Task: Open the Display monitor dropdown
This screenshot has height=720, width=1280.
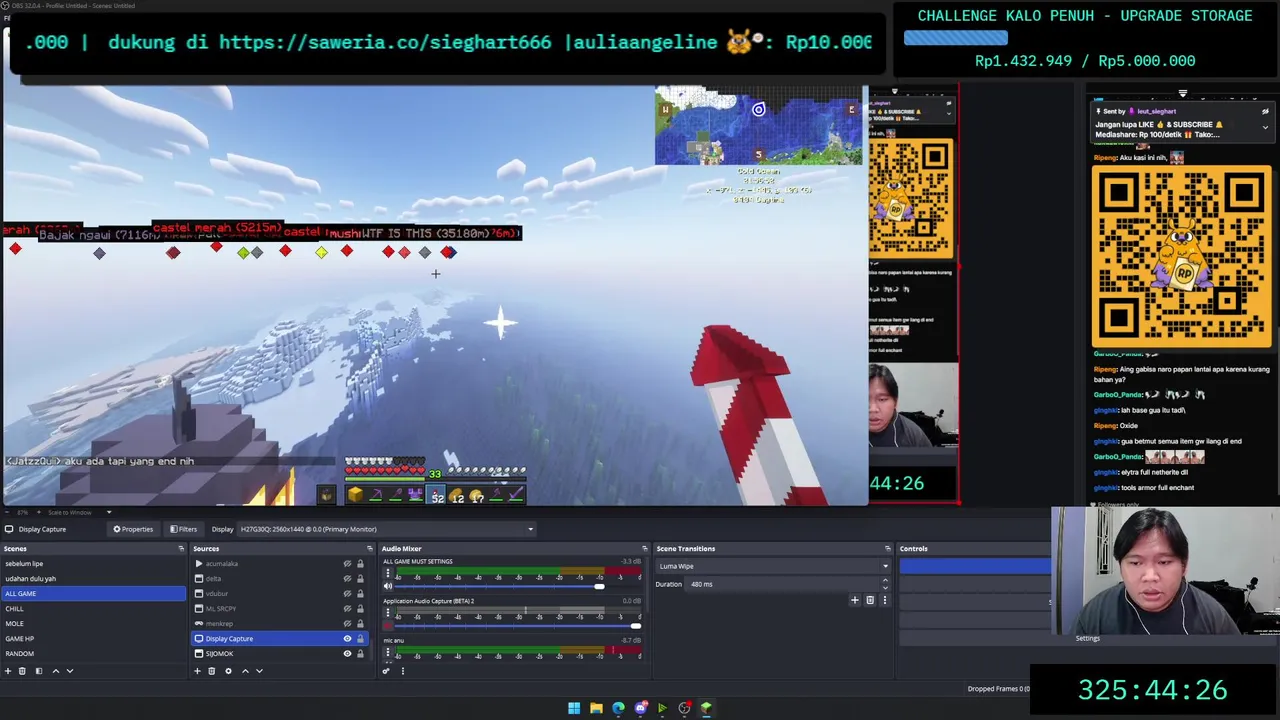Action: point(387,529)
